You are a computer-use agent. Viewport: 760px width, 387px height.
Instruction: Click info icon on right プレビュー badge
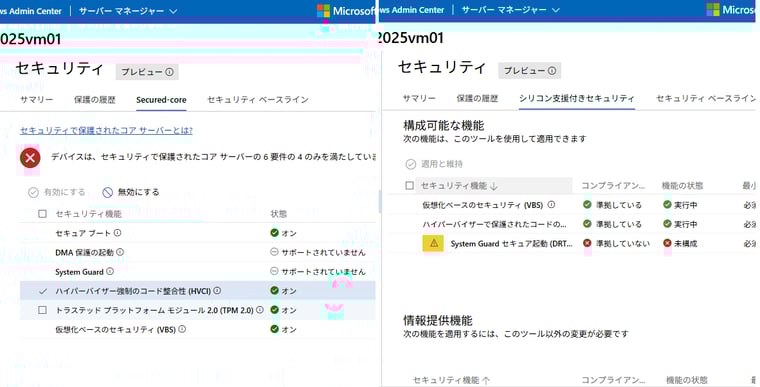pos(552,71)
